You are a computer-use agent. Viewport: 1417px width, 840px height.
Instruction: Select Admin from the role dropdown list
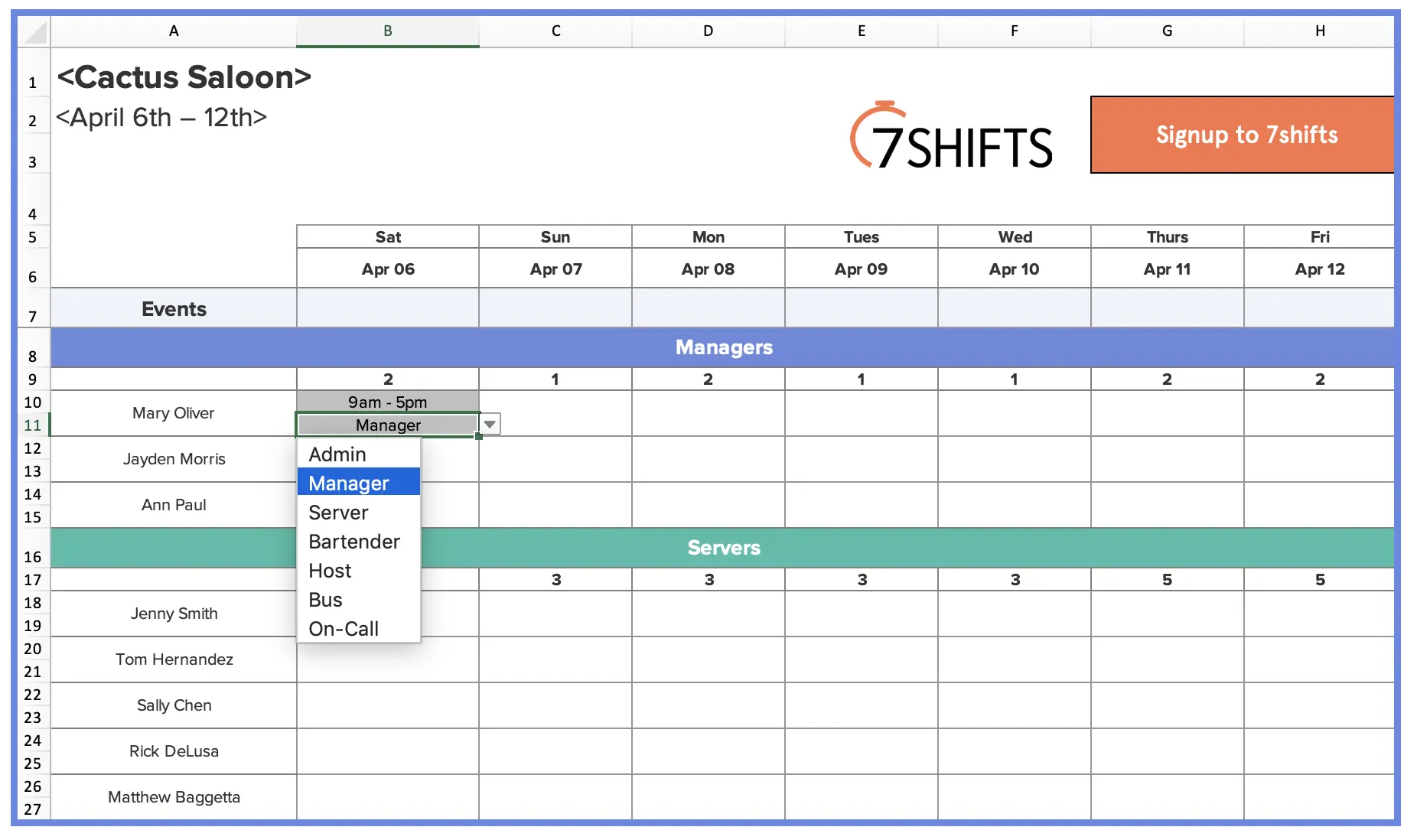click(x=337, y=454)
